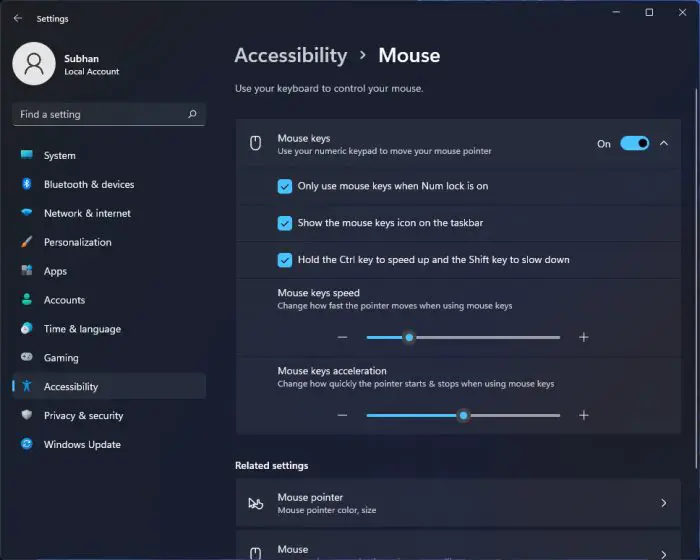Uncheck Hold Ctrl key to speed up option

[x=285, y=260]
